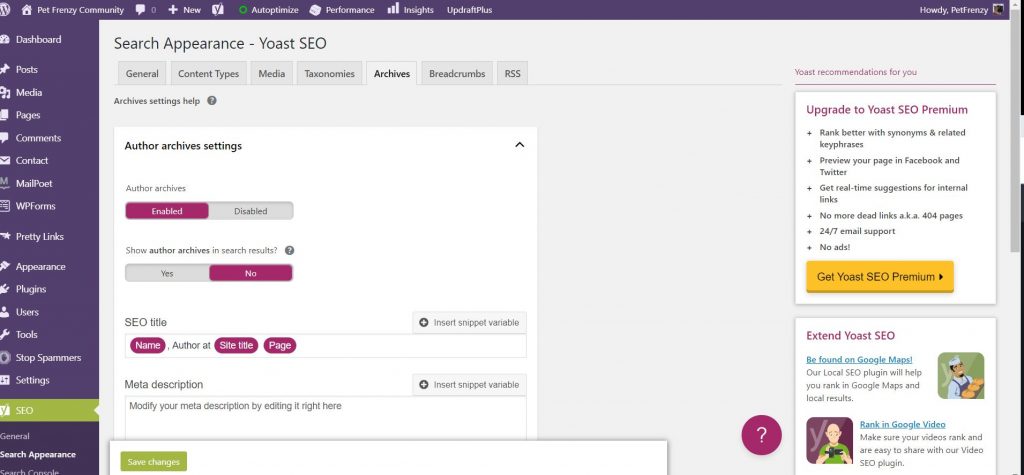
Task: Insert snippet variable for Meta description
Action: 470,384
